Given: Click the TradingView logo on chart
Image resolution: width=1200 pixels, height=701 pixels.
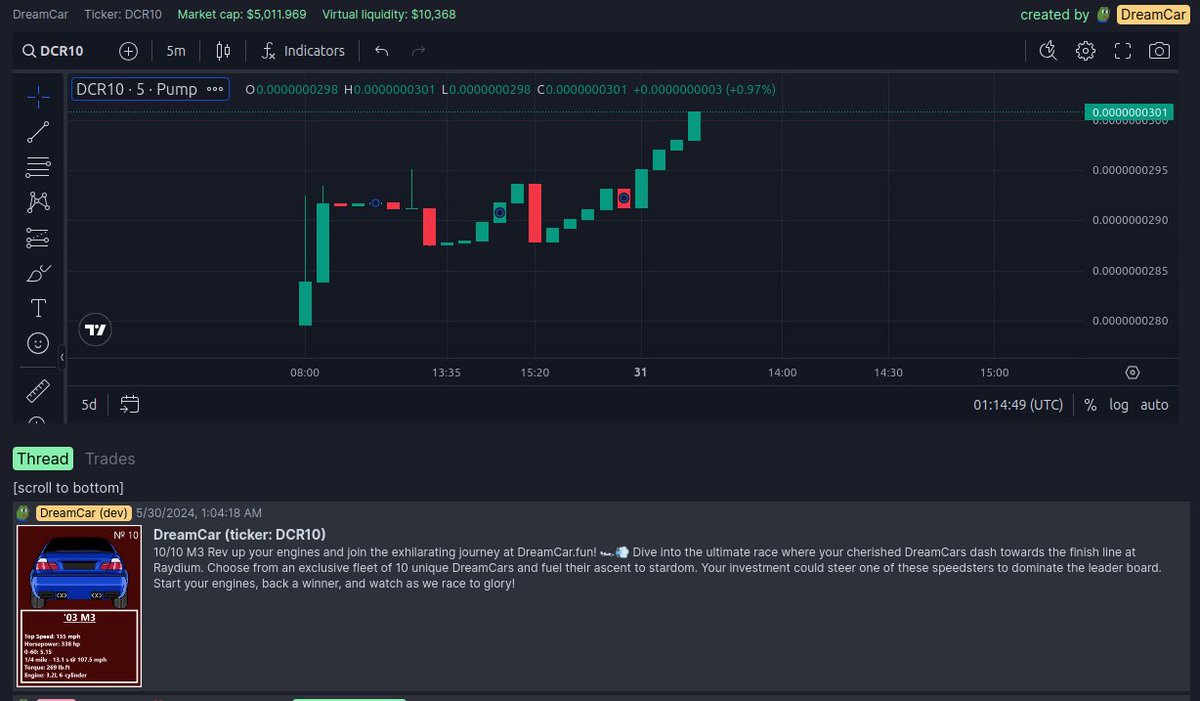Looking at the screenshot, I should 95,329.
